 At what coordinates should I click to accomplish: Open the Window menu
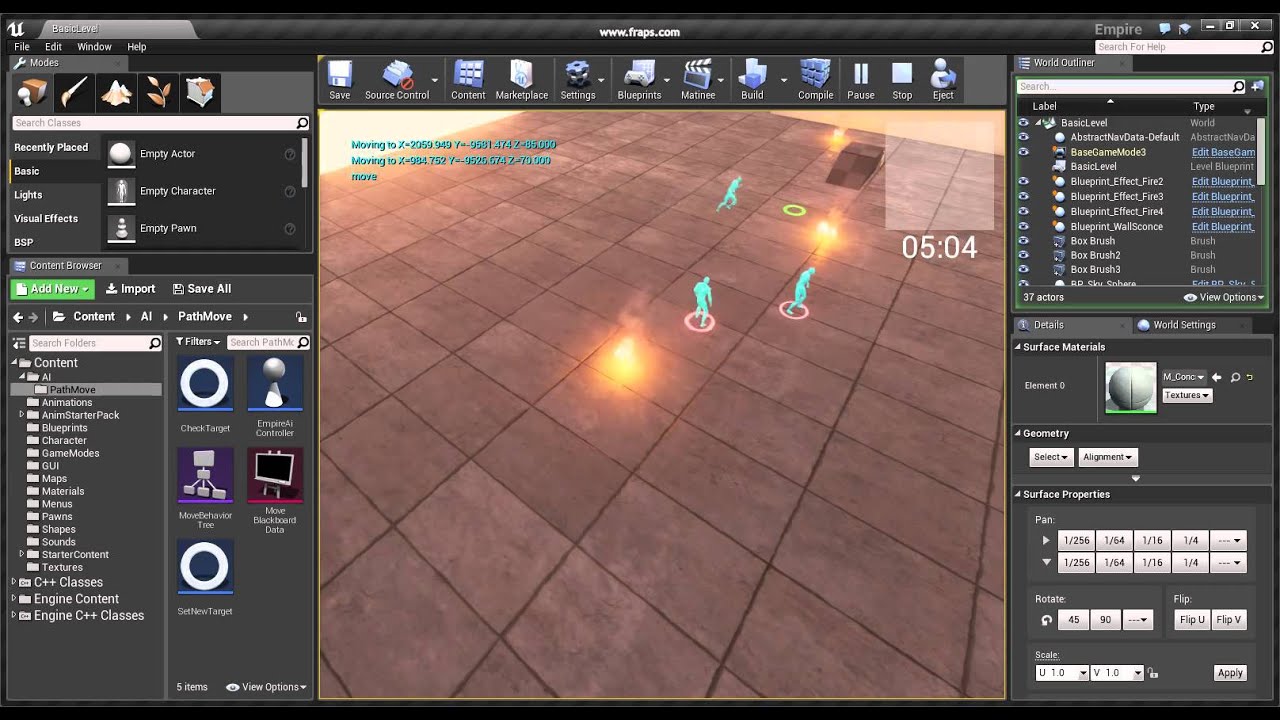click(x=94, y=47)
